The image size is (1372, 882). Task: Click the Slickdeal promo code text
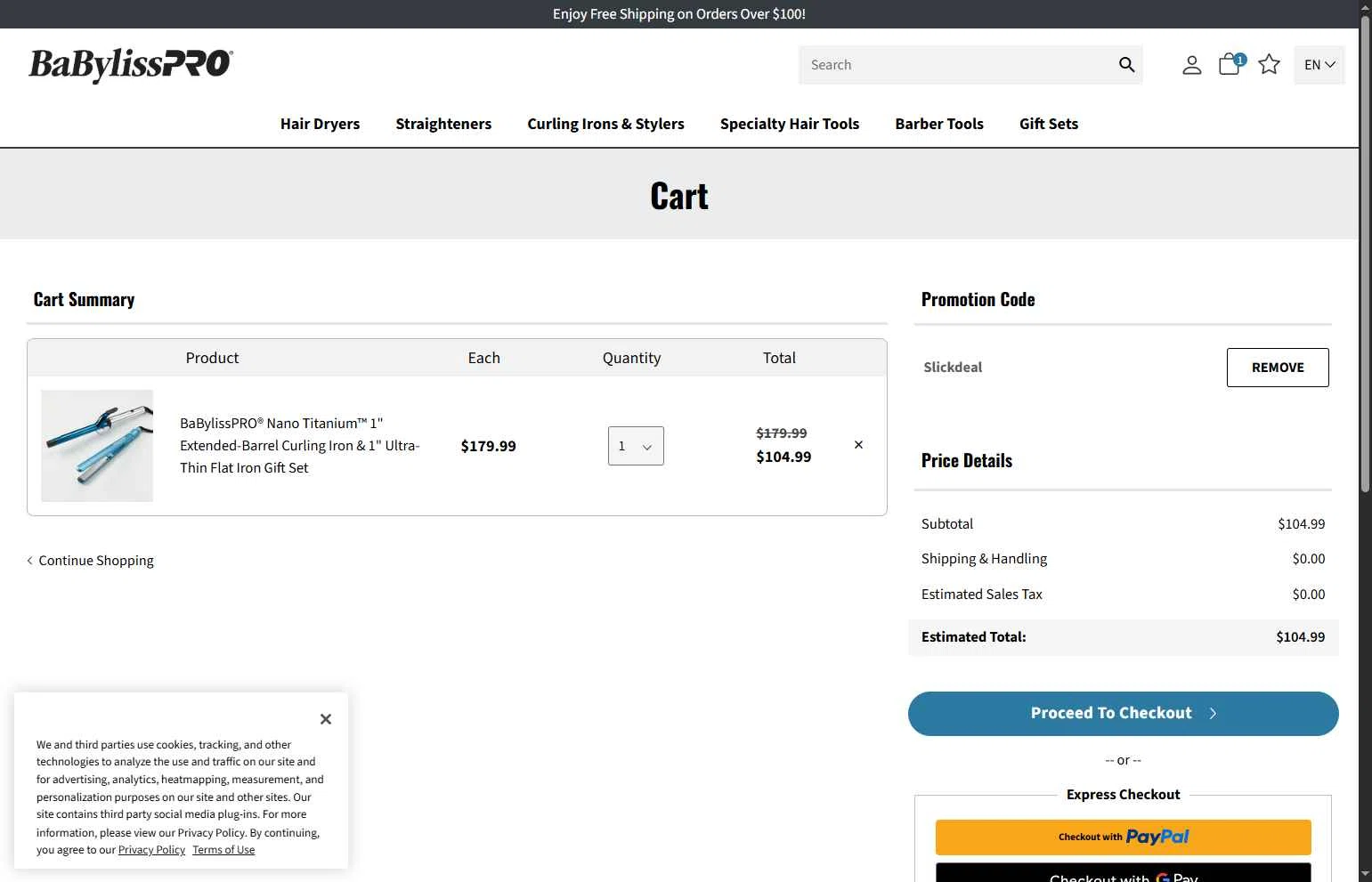(x=953, y=368)
